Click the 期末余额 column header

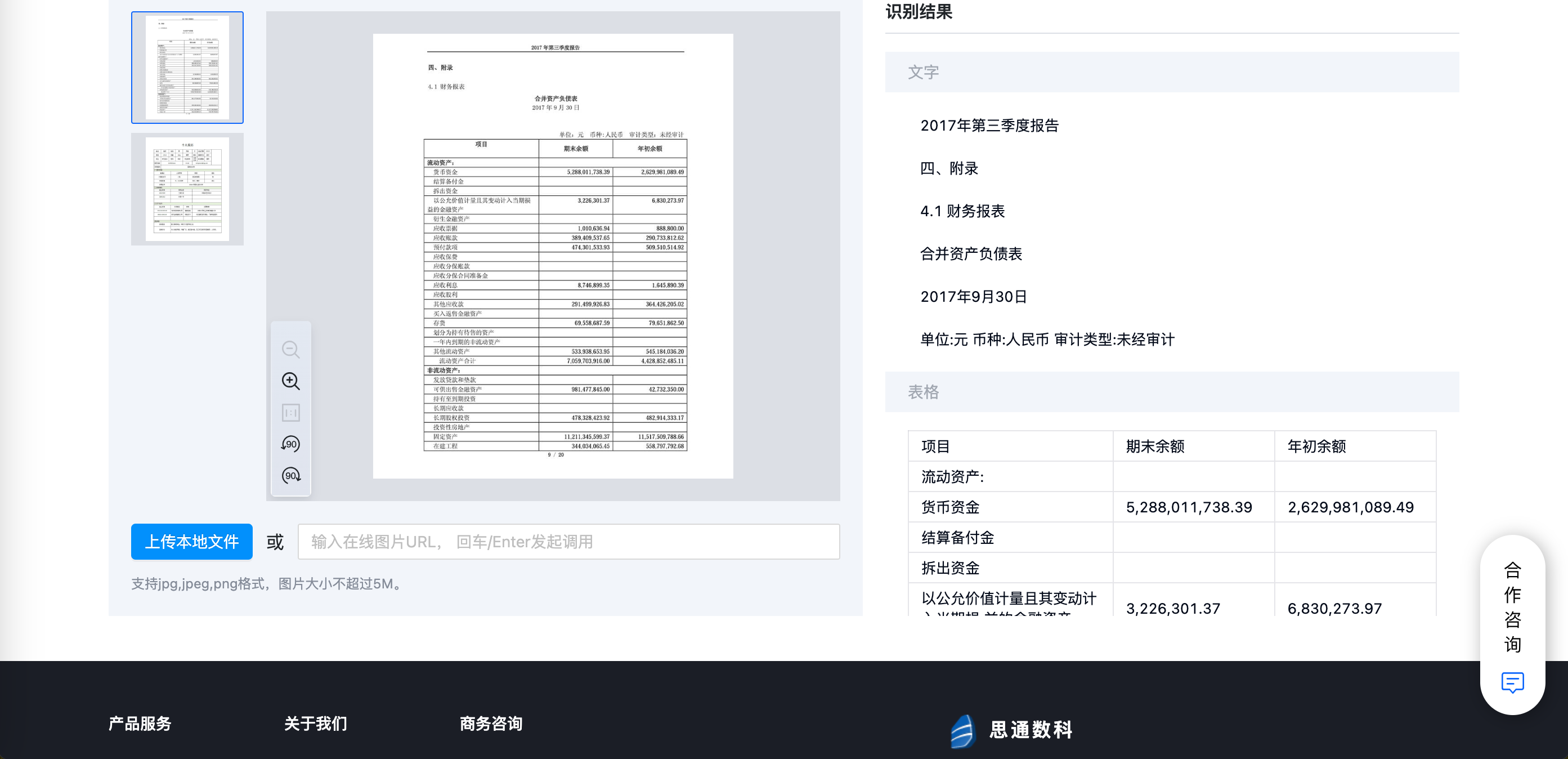[1155, 447]
